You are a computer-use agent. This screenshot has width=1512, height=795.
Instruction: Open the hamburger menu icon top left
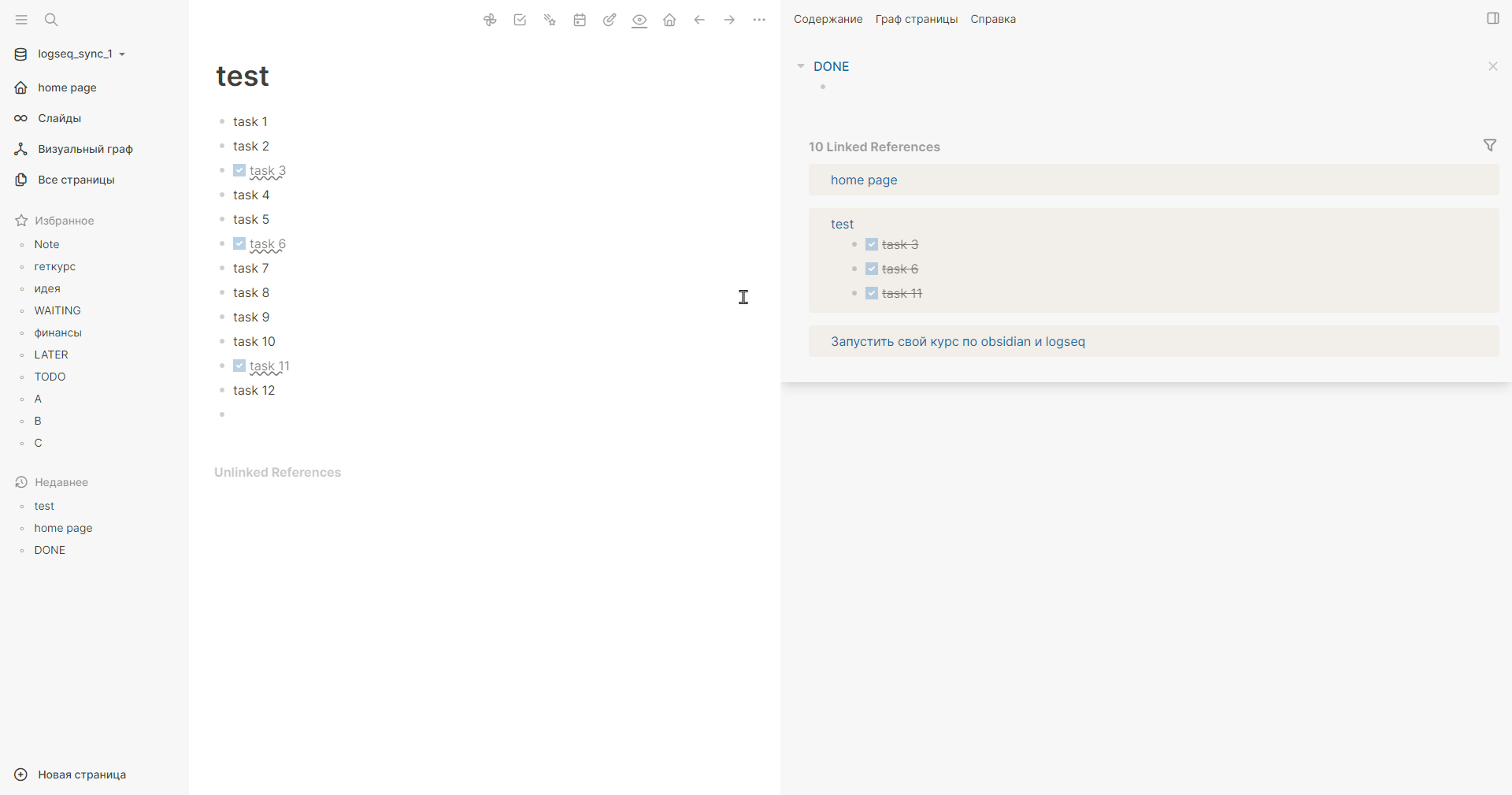21,19
